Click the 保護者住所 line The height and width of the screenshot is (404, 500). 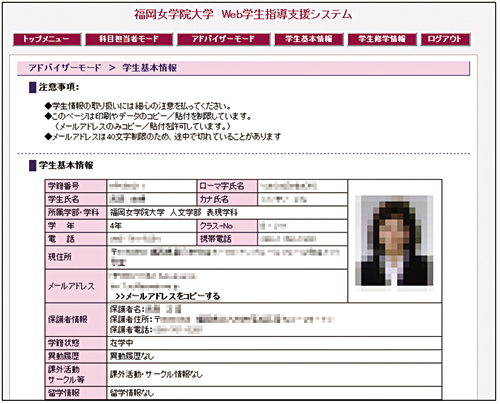click(x=222, y=319)
